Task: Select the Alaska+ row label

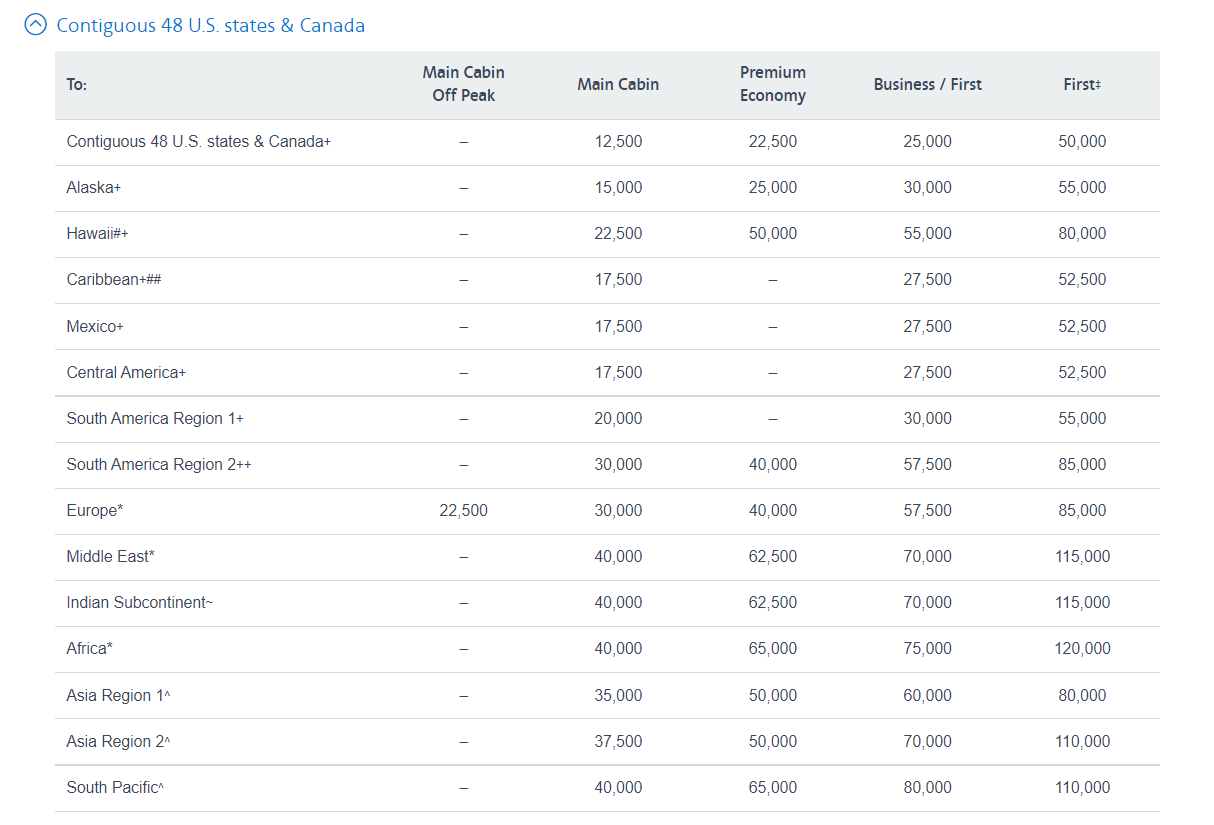Action: point(93,187)
